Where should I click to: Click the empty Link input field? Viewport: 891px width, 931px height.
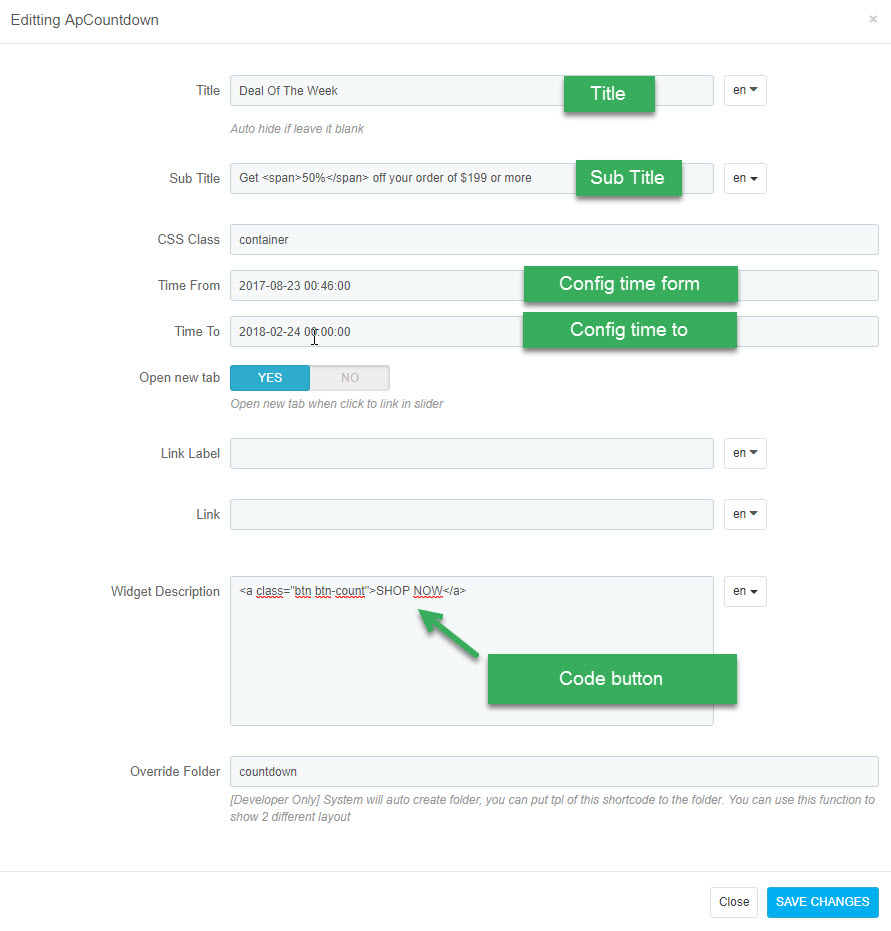tap(472, 514)
